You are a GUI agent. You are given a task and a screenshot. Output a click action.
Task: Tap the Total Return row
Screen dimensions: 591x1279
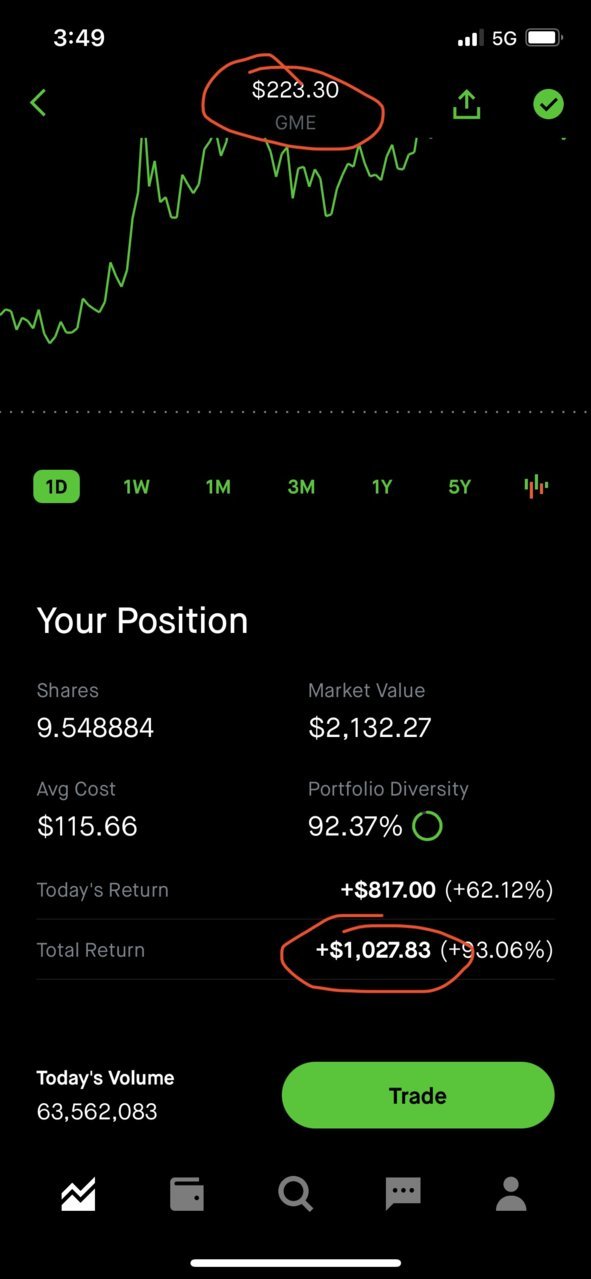[x=295, y=950]
